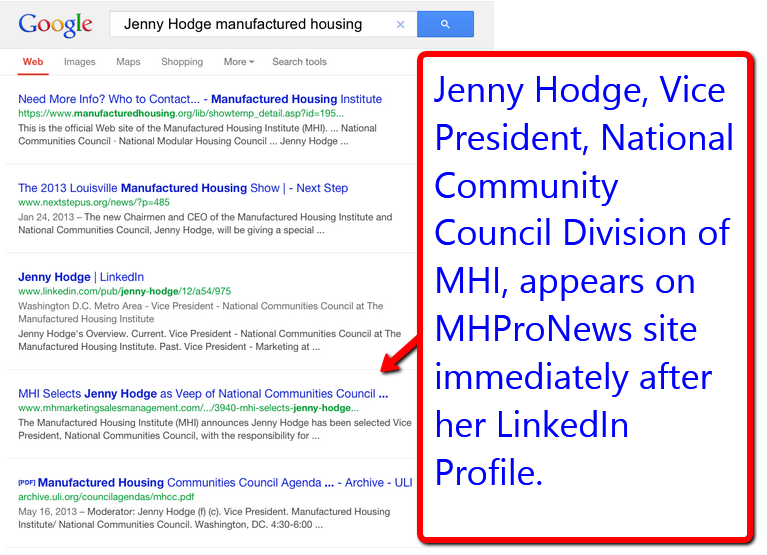
Task: Click the Google logo
Action: click(55, 25)
